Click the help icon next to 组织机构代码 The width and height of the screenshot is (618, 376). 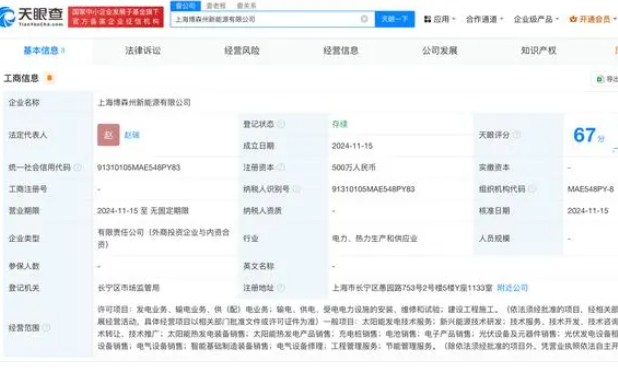(532, 189)
